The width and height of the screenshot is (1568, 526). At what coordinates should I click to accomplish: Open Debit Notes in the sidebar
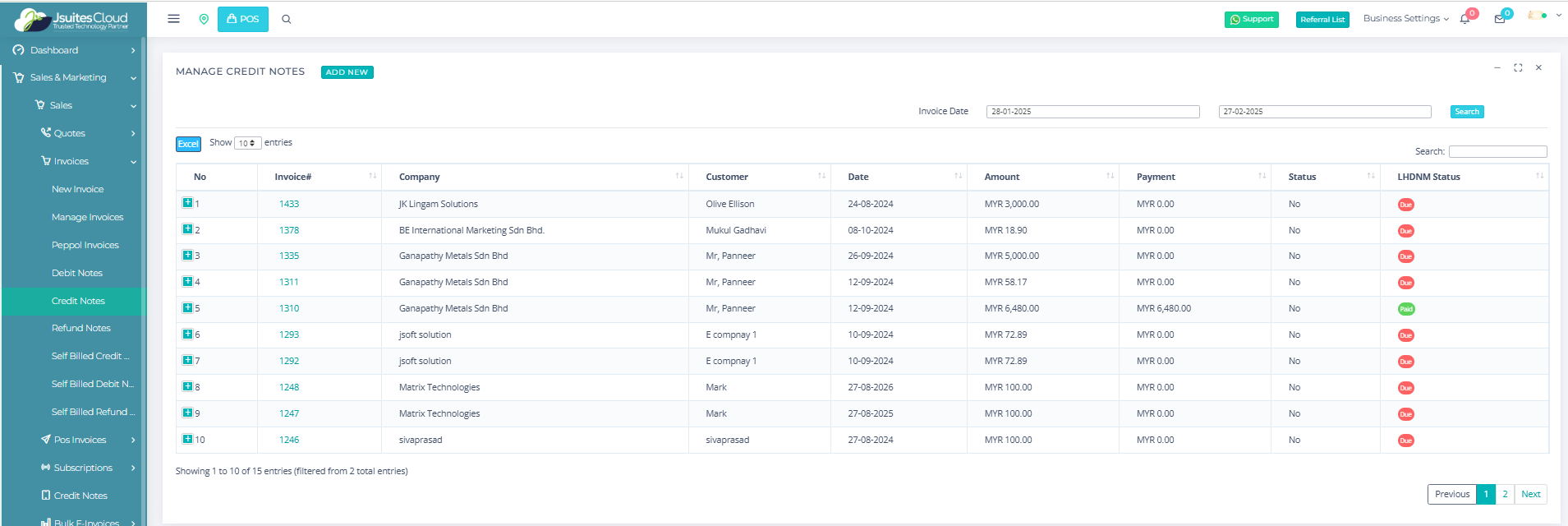coord(77,273)
